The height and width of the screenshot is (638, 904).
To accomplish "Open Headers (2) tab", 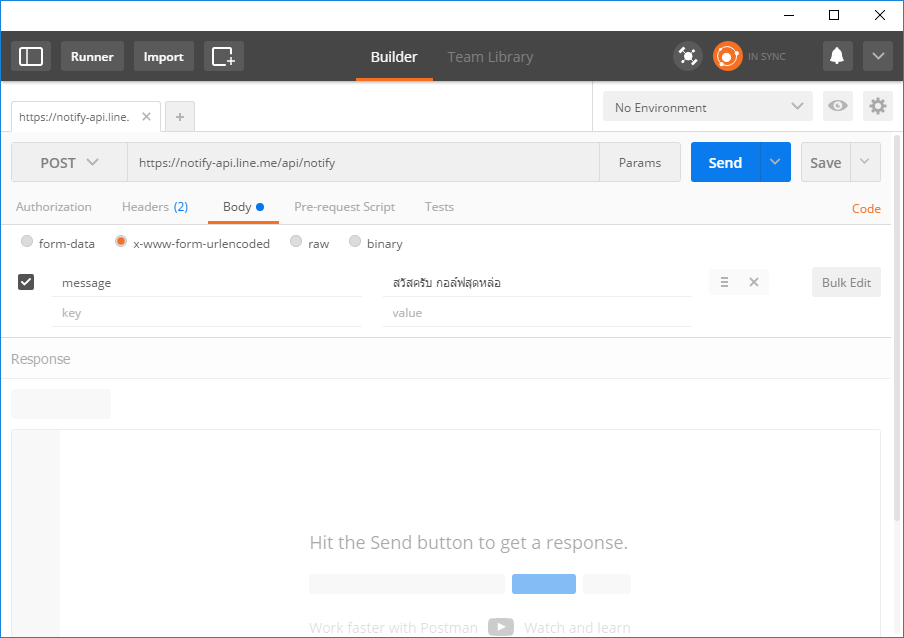I will point(155,207).
